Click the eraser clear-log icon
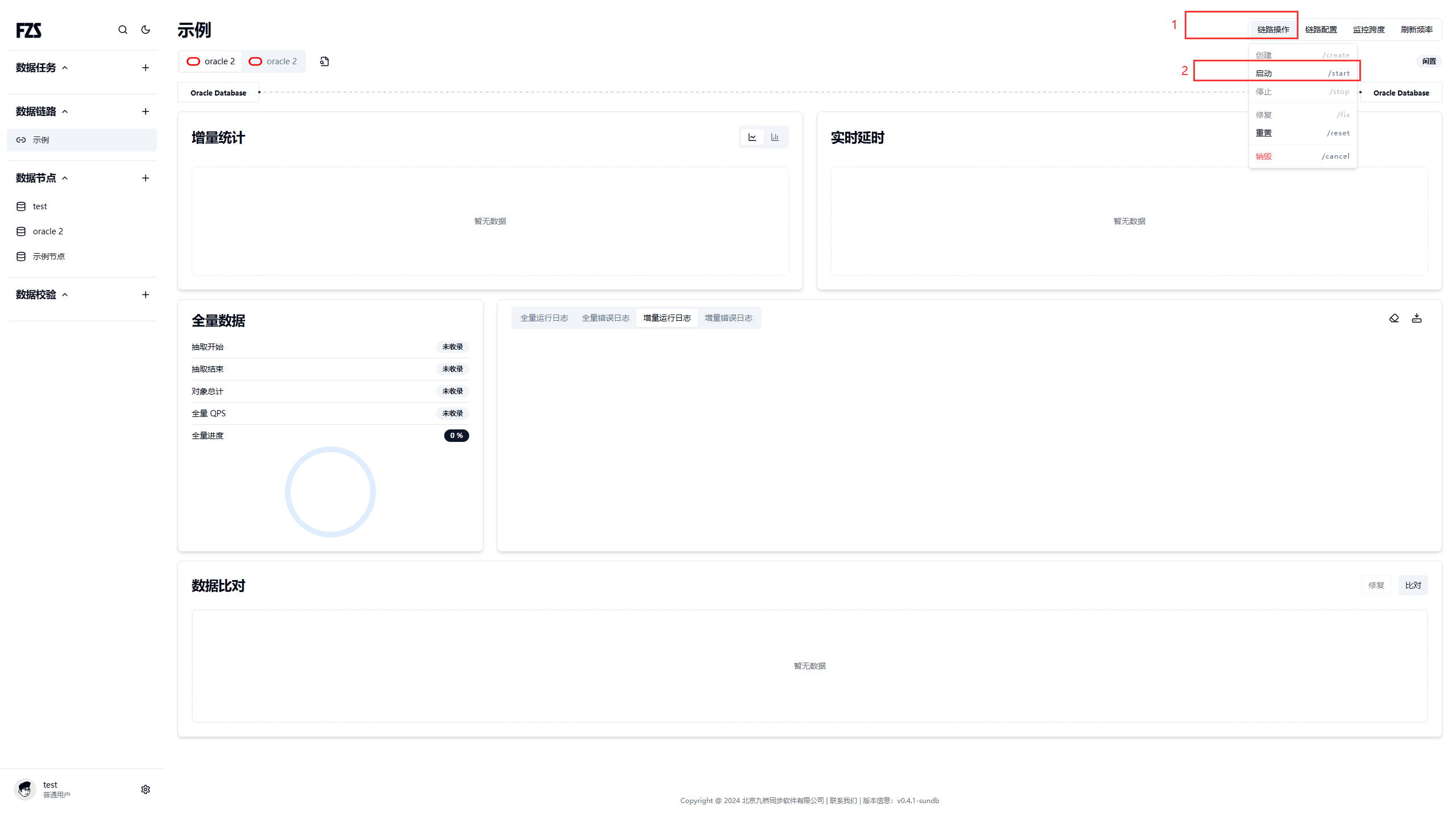Screen dimensions: 1456x819 (1394, 318)
